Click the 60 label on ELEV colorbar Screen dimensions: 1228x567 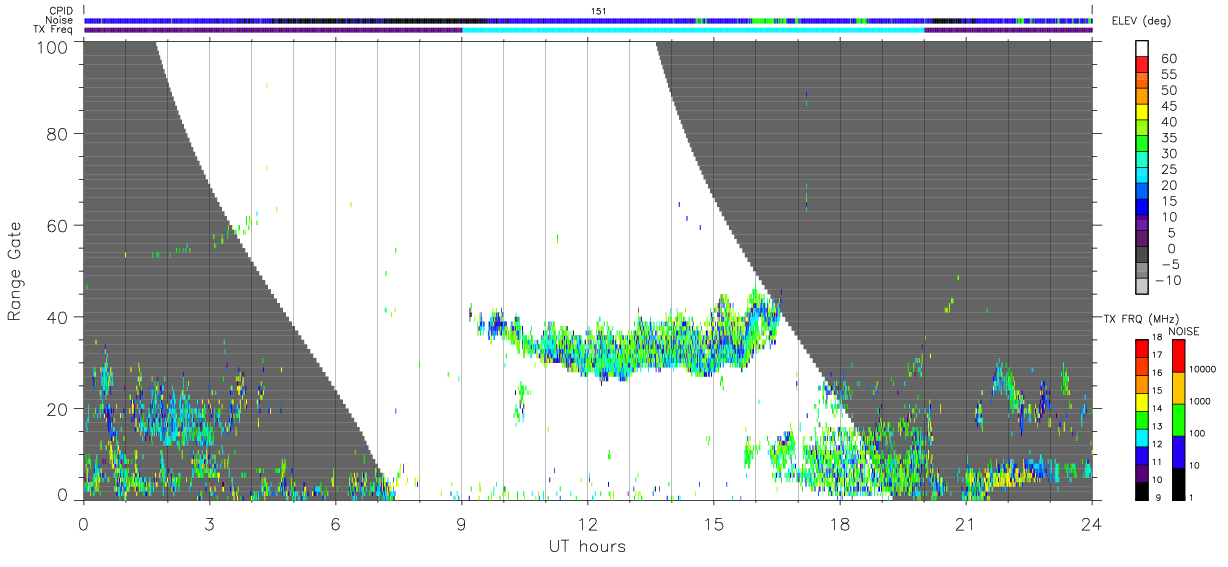coord(1168,58)
